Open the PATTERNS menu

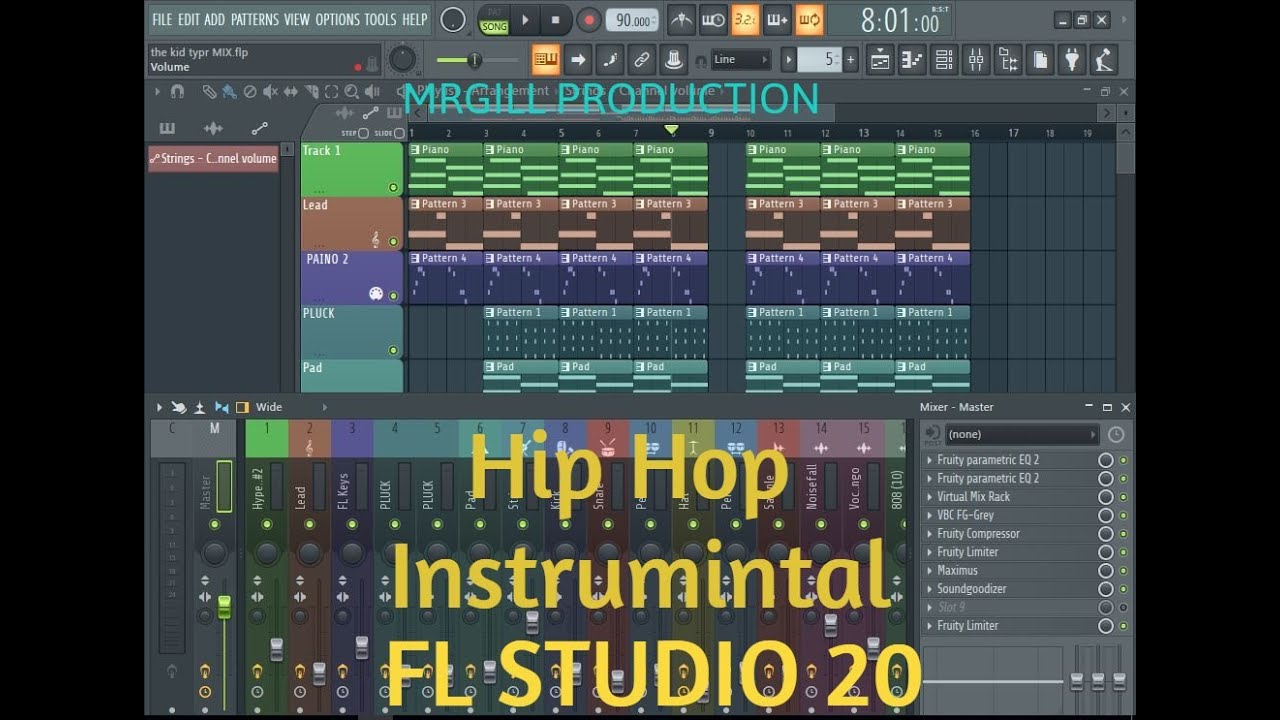click(x=255, y=19)
